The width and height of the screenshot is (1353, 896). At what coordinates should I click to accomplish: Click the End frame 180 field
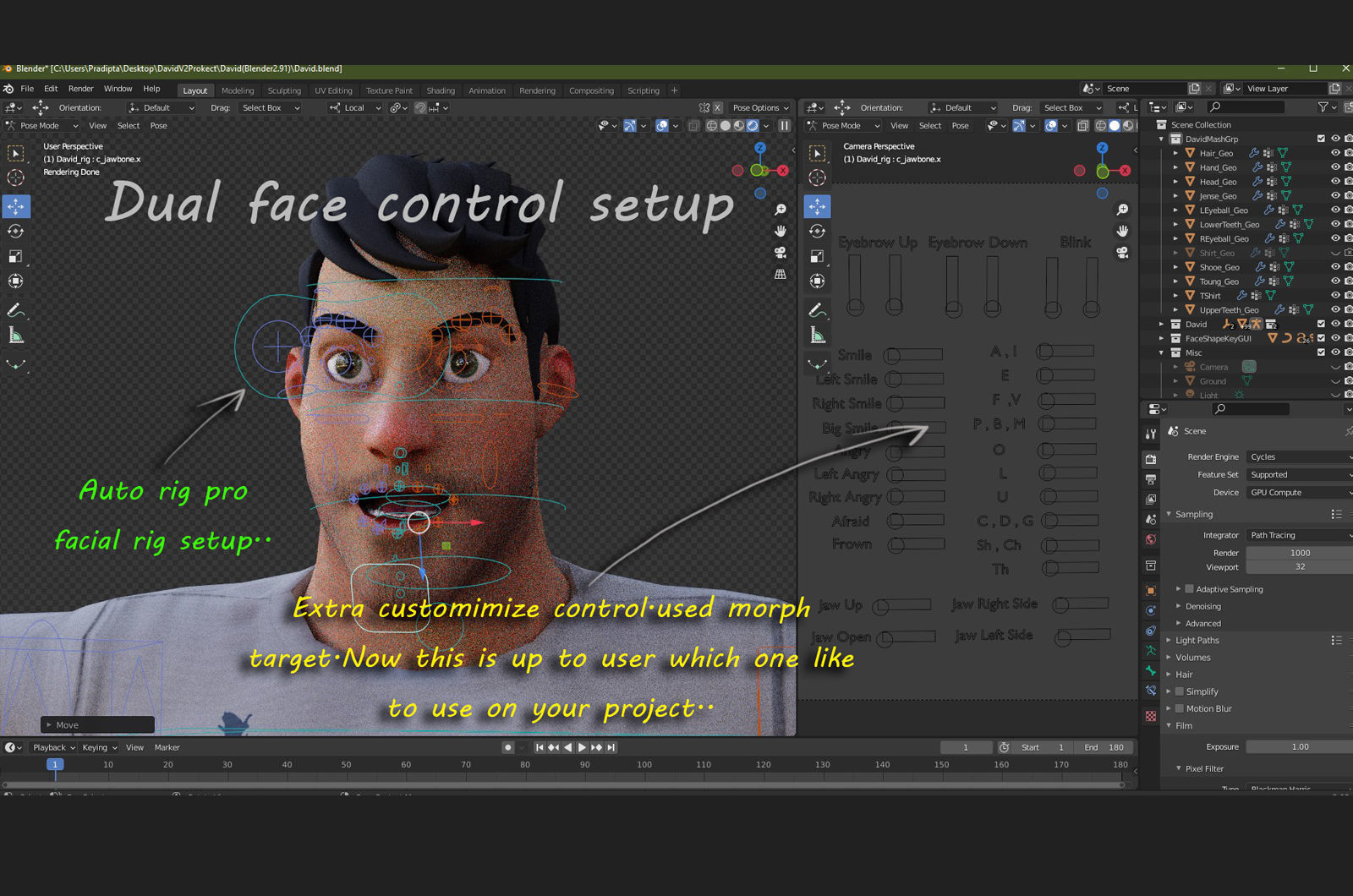(1104, 747)
